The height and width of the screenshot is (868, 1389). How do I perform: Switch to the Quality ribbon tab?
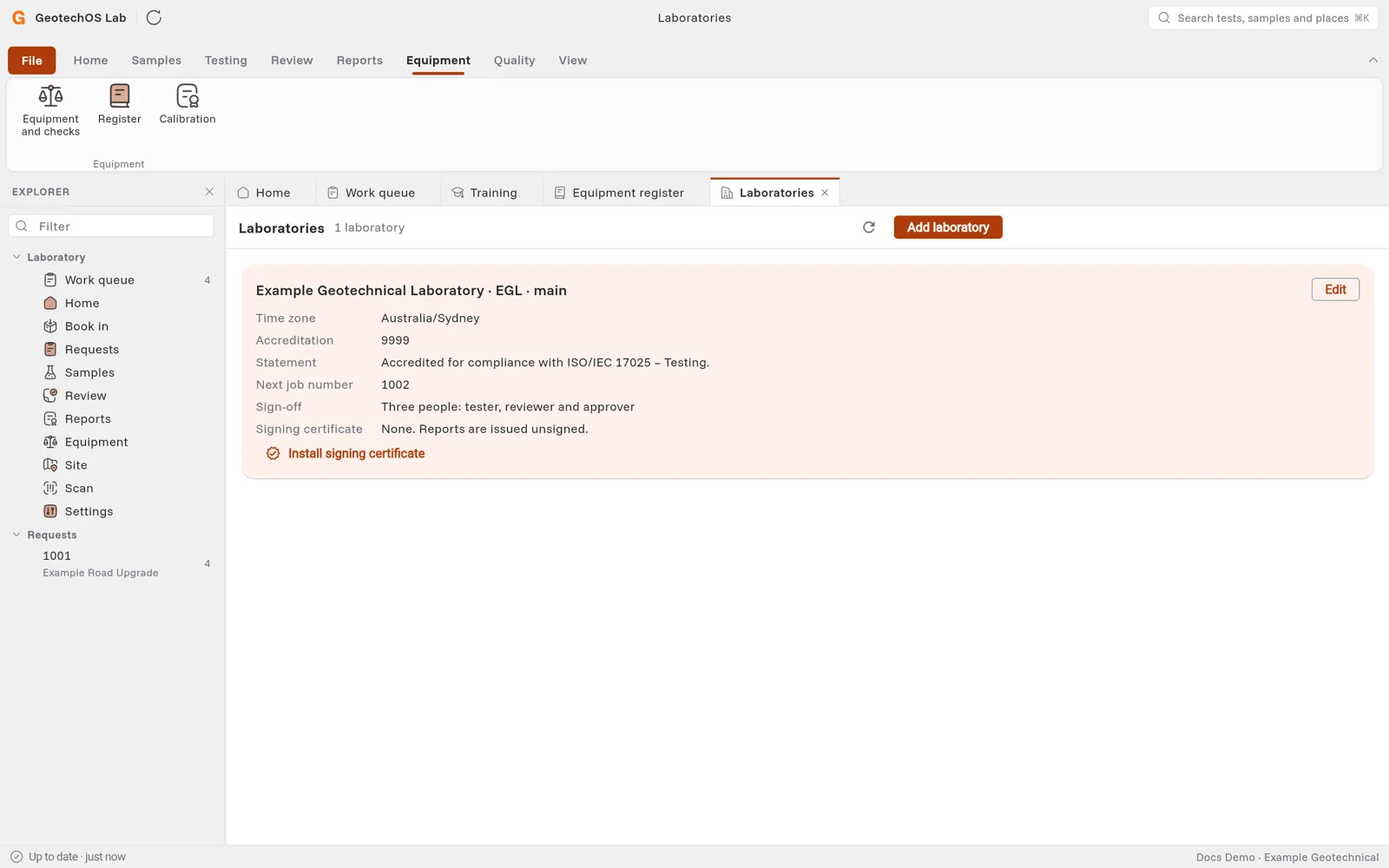pyautogui.click(x=515, y=60)
